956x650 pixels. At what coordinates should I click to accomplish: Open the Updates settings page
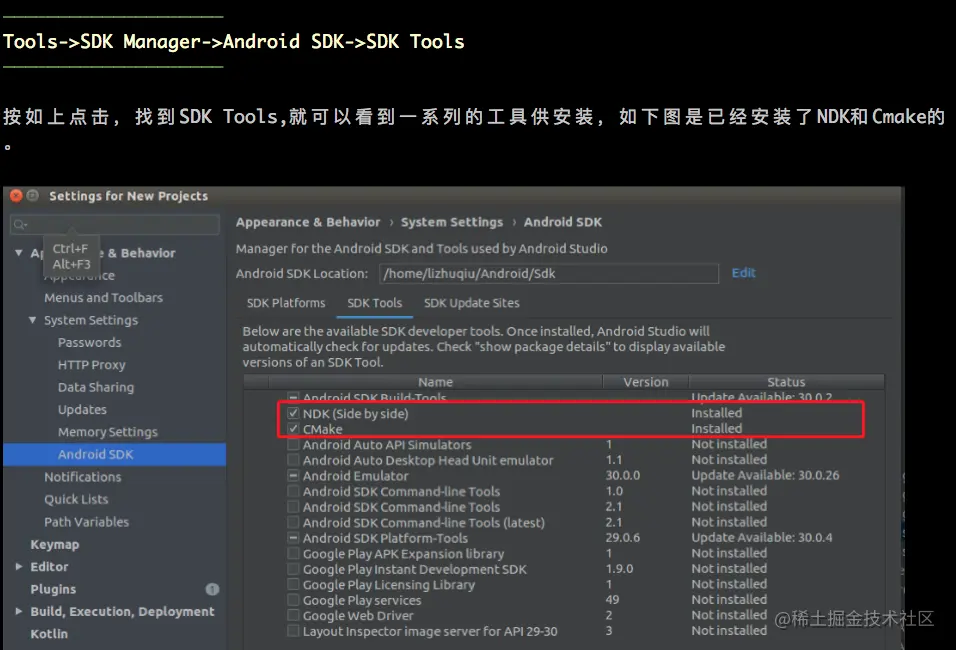pyautogui.click(x=82, y=410)
